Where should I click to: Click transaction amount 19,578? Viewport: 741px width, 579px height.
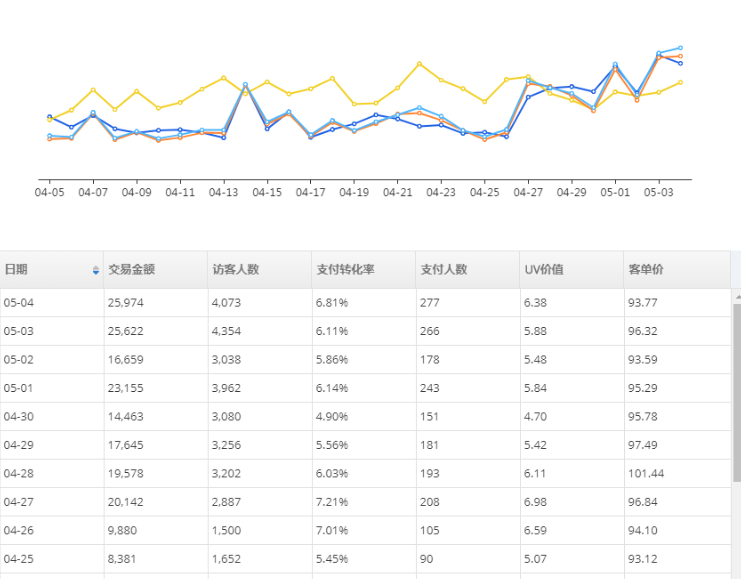click(125, 473)
